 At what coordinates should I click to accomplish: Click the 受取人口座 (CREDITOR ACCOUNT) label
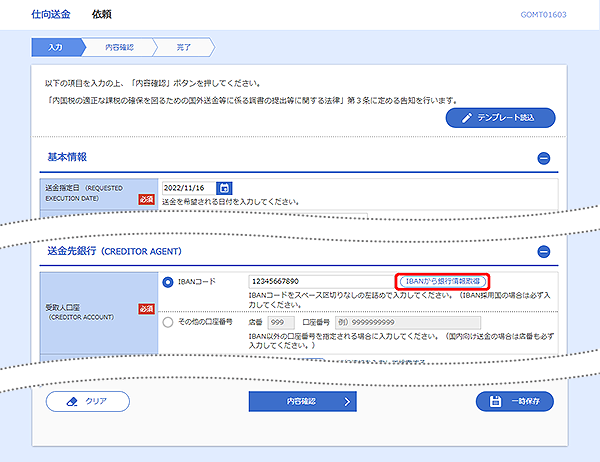(x=80, y=312)
